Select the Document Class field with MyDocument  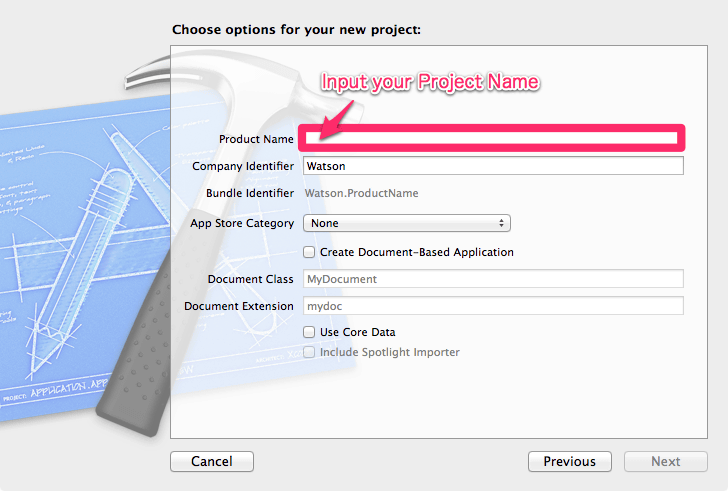point(493,279)
